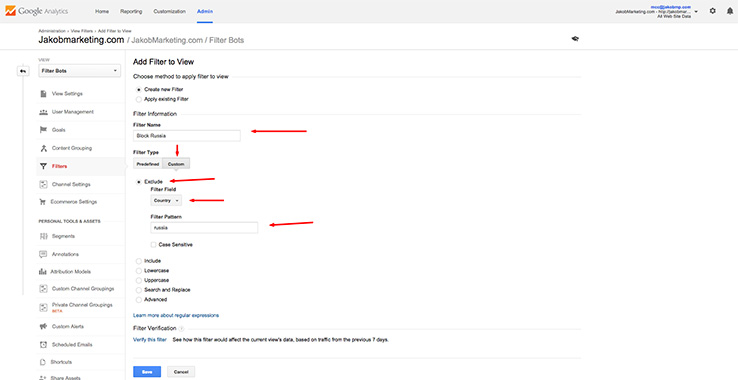
Task: Select the Uppercase radio button
Action: coord(138,280)
